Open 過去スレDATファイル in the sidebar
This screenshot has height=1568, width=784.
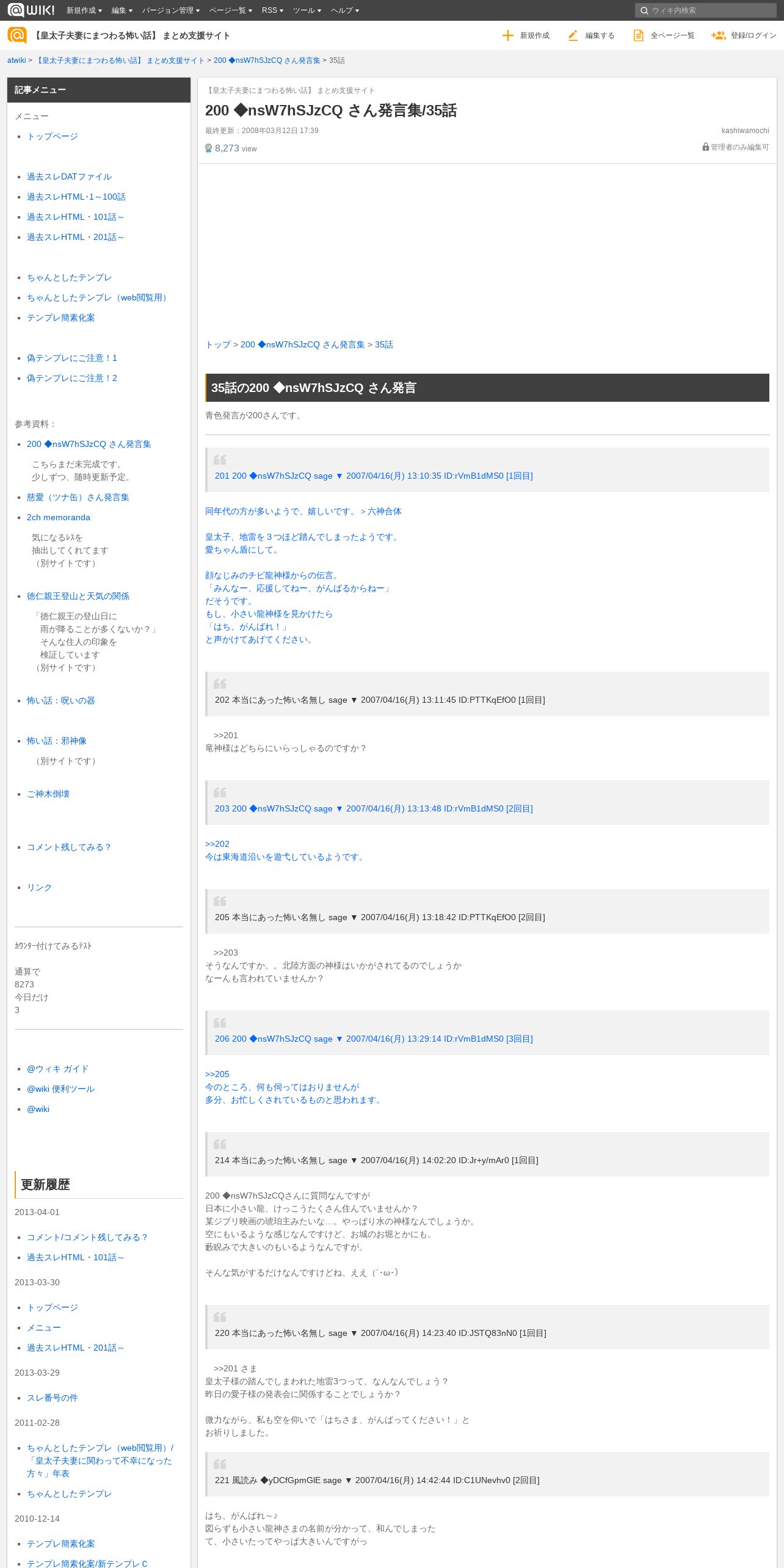(x=69, y=176)
